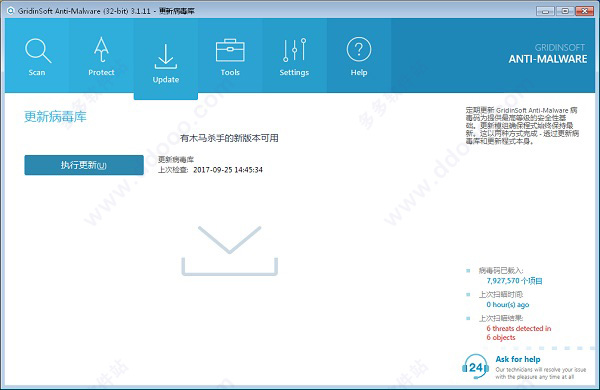Minimize the Anti-Malware window
Image resolution: width=600 pixels, height=390 pixels.
(x=545, y=11)
